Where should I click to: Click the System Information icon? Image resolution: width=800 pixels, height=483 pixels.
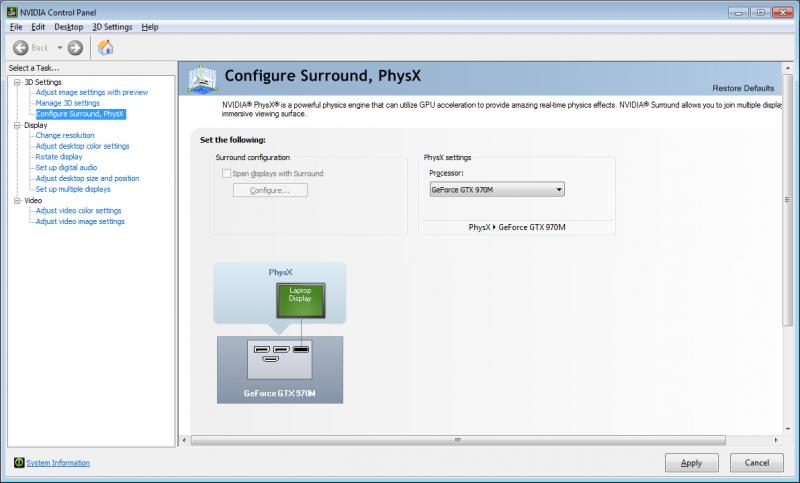coord(19,462)
